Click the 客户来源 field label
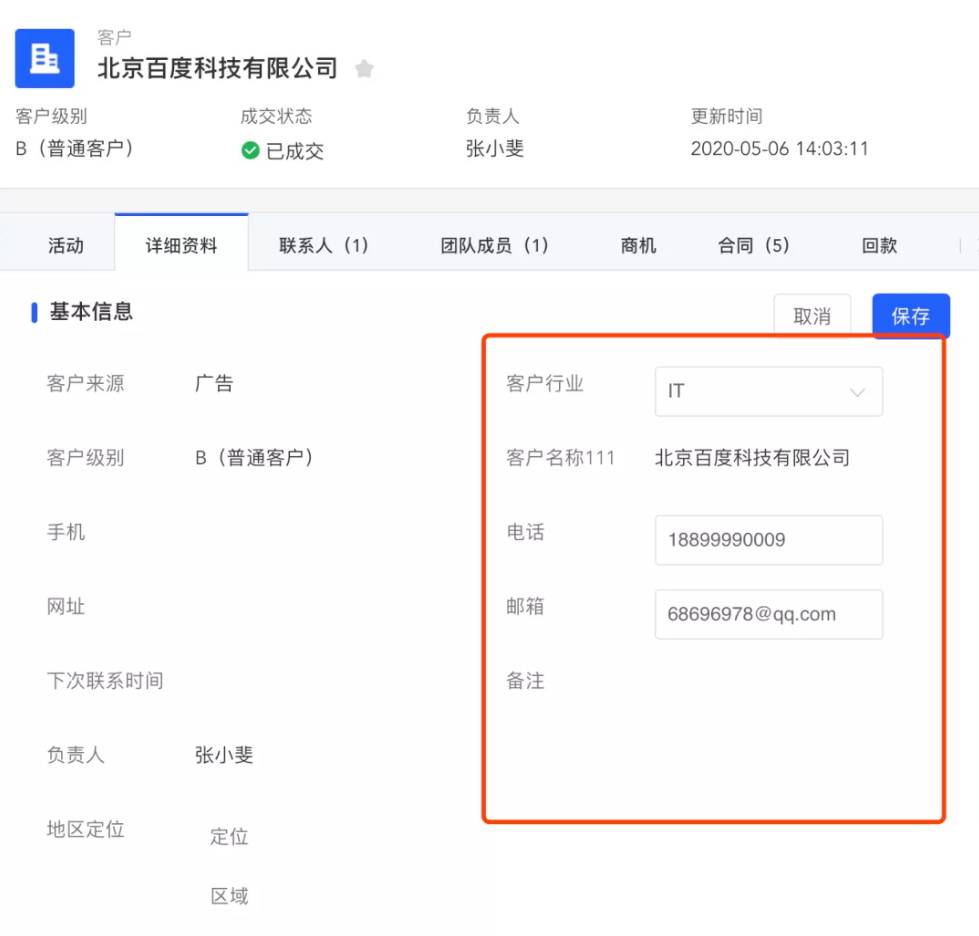 pyautogui.click(x=86, y=383)
